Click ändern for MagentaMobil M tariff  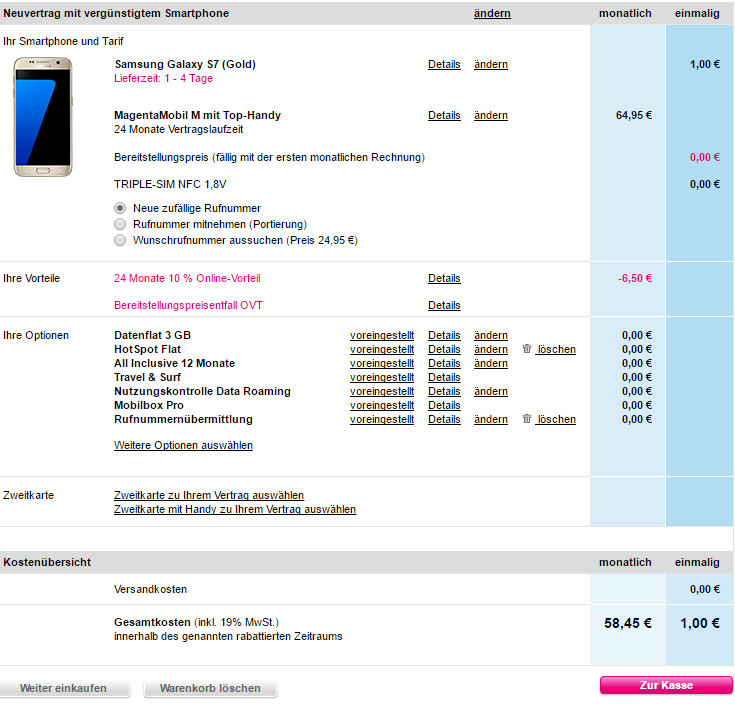point(491,115)
